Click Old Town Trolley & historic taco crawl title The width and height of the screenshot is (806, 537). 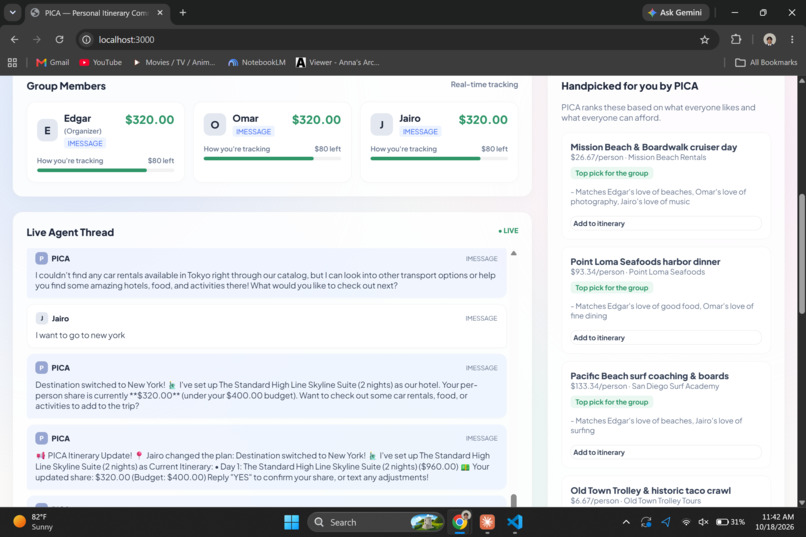pos(650,491)
